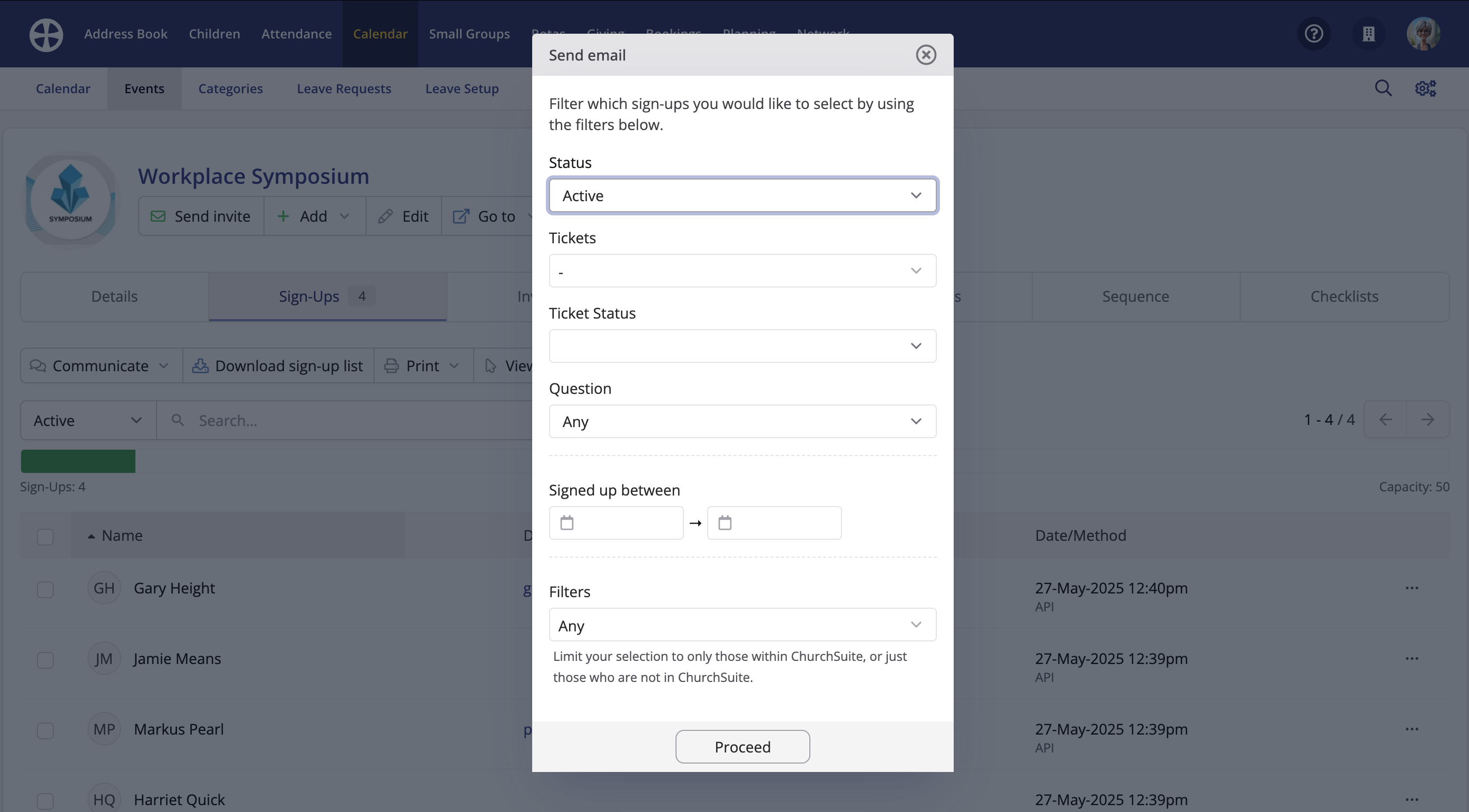Image resolution: width=1469 pixels, height=812 pixels.
Task: Open Gary Height's sign-up entry
Action: click(x=174, y=588)
